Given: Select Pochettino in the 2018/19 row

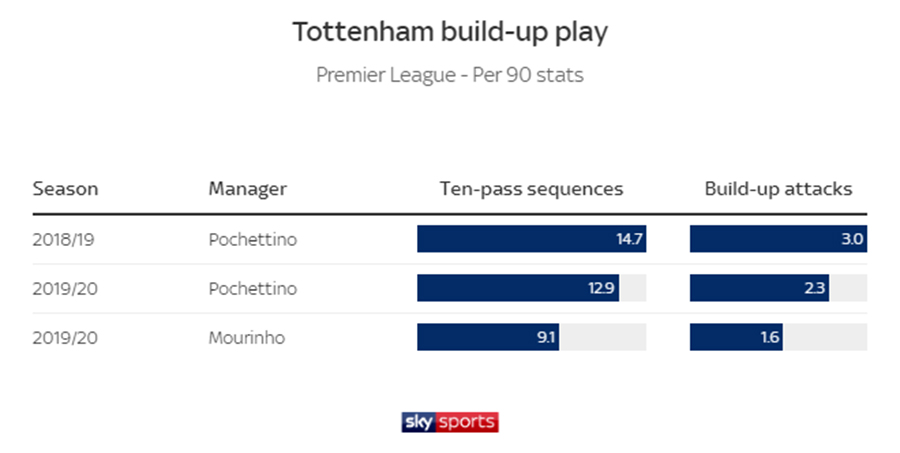Looking at the screenshot, I should [253, 239].
